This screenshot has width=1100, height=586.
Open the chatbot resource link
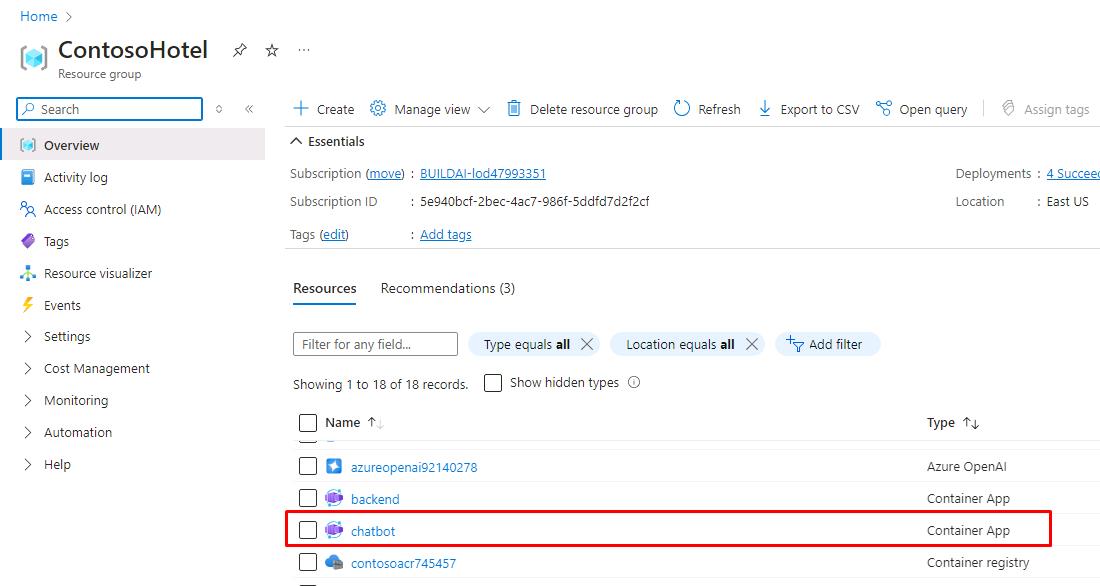coord(373,531)
